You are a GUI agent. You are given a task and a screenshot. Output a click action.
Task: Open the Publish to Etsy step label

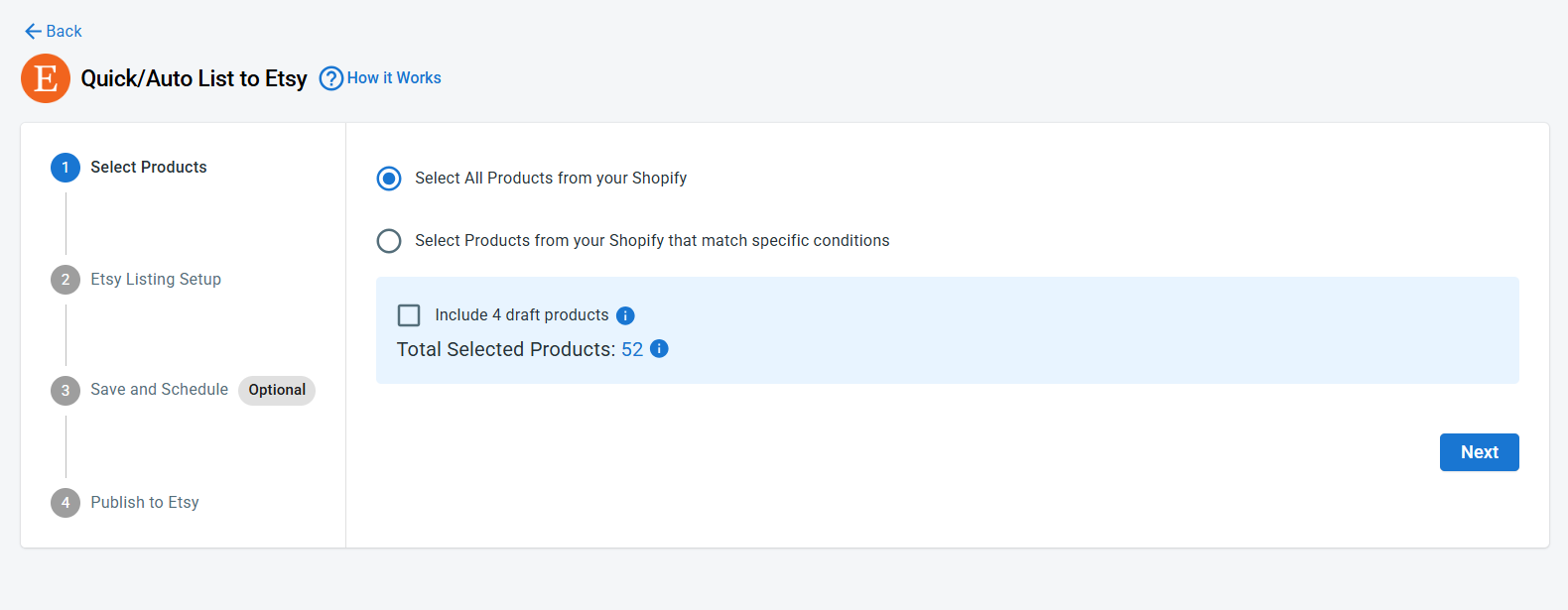(145, 503)
